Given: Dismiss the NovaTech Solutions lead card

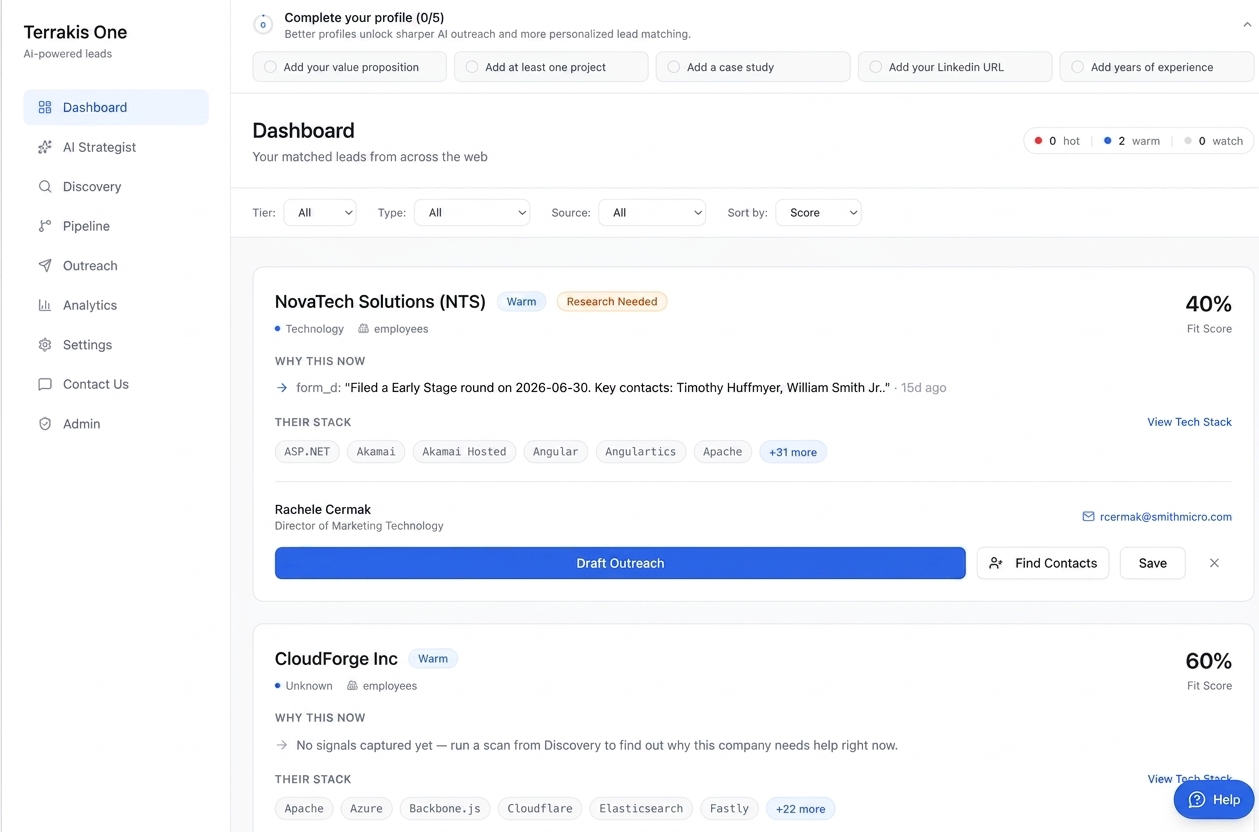Looking at the screenshot, I should click(x=1214, y=563).
